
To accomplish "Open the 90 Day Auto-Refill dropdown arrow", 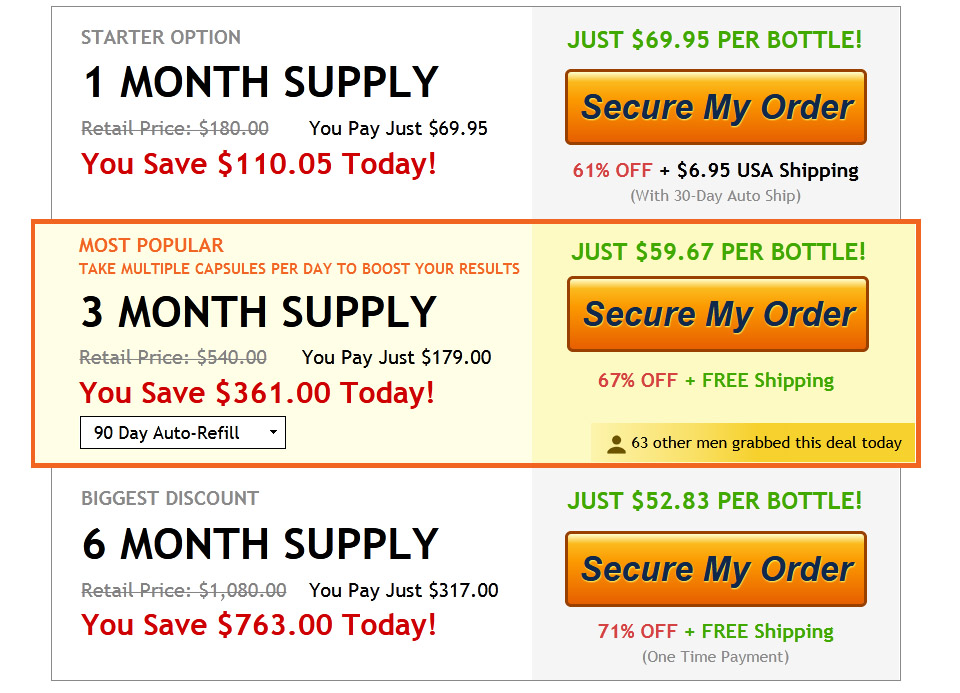I will (x=273, y=432).
